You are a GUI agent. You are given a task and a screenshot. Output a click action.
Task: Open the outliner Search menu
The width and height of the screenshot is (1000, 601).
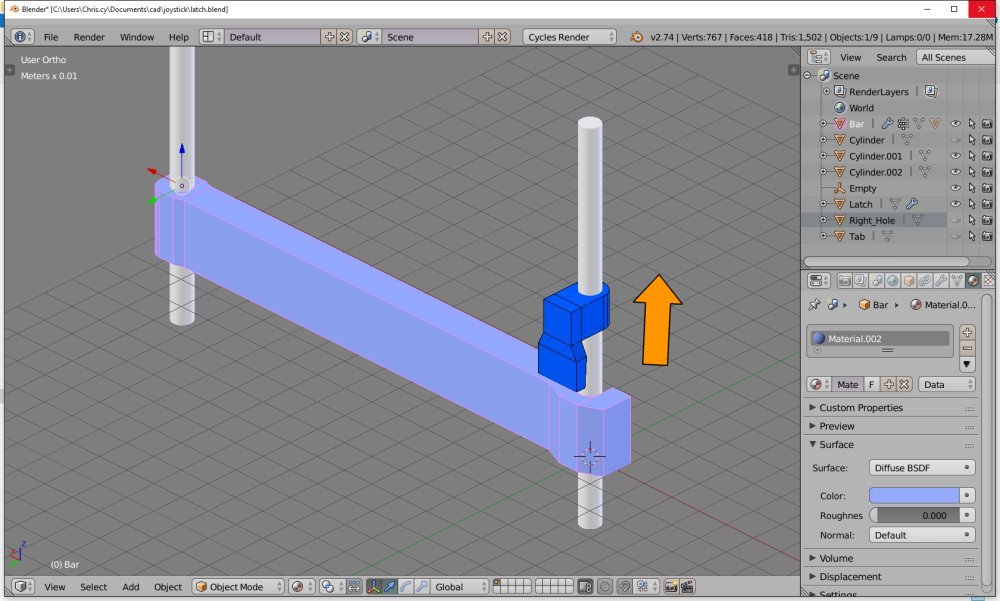(891, 57)
